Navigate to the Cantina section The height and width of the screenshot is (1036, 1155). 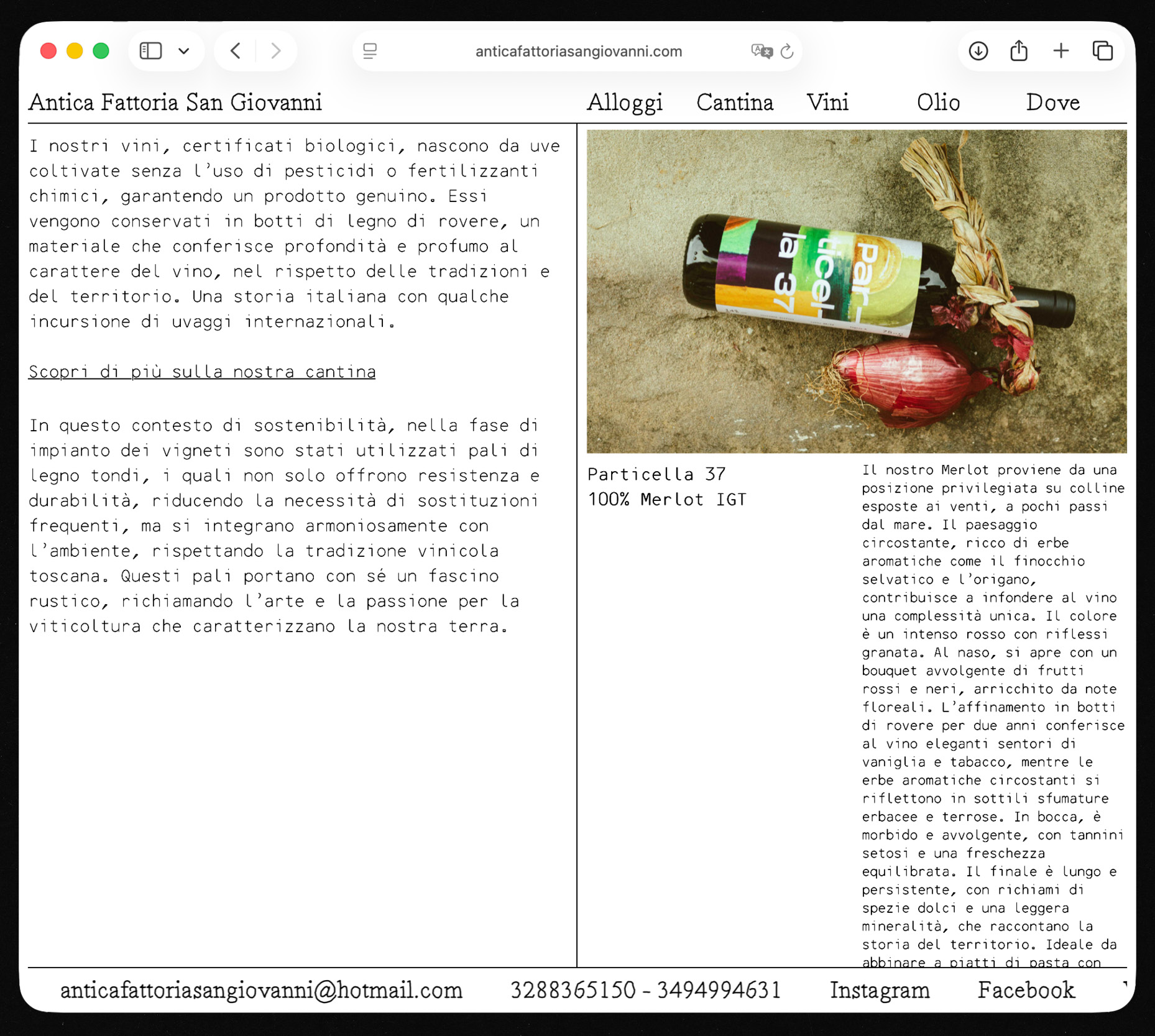coord(734,103)
